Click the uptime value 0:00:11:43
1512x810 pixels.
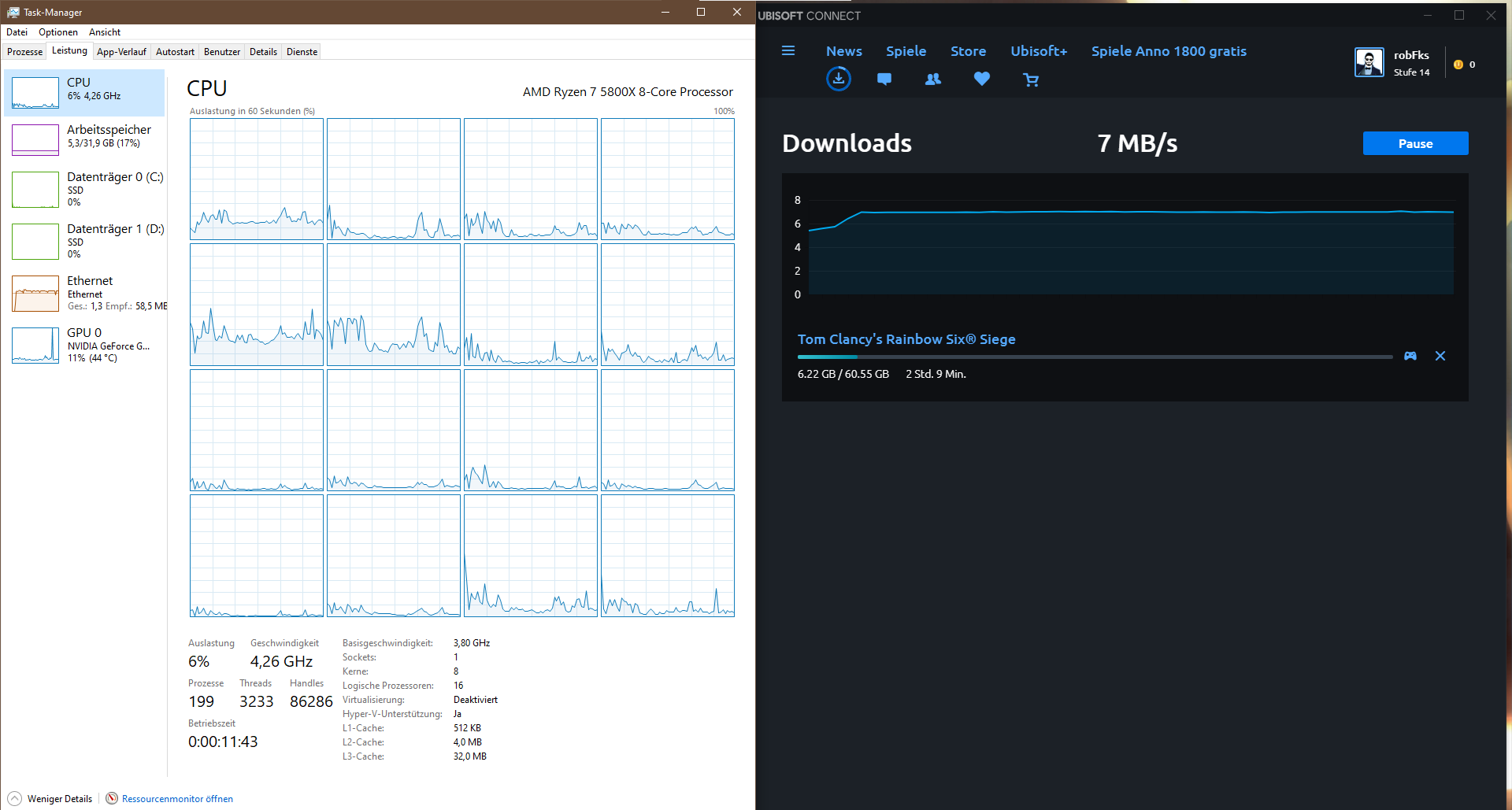point(223,742)
